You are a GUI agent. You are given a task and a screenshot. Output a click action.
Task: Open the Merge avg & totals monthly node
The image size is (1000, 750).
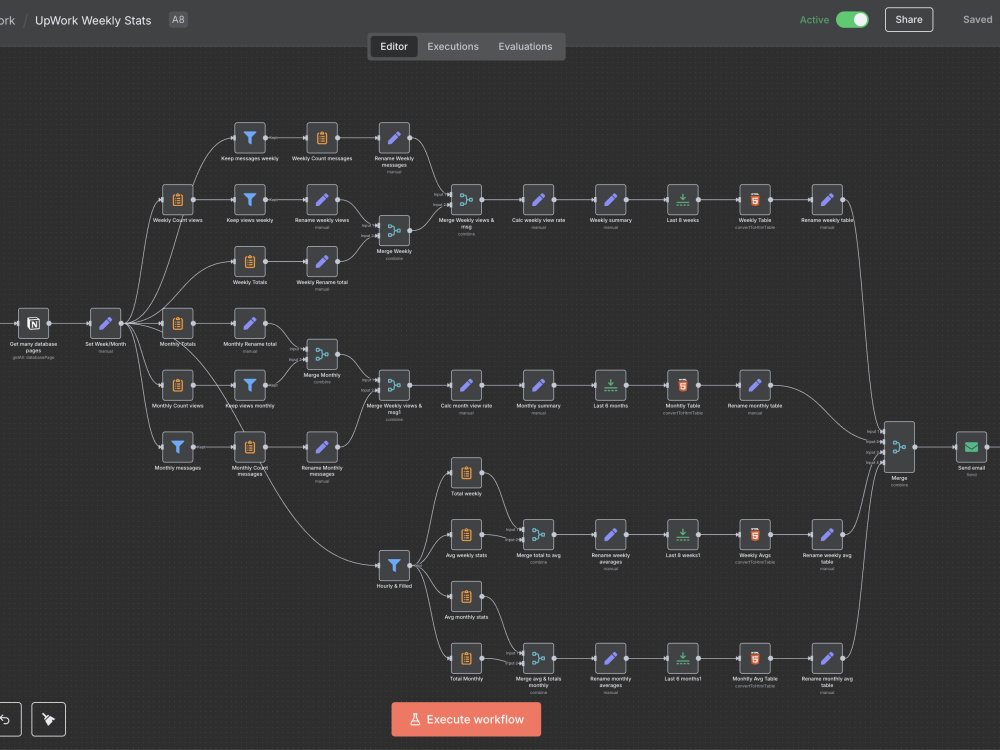[x=538, y=658]
